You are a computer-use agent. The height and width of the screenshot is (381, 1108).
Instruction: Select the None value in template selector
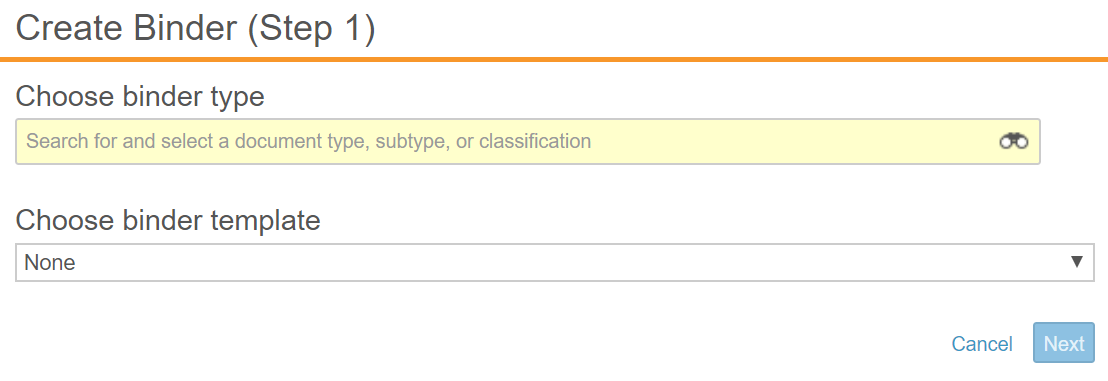[x=49, y=262]
